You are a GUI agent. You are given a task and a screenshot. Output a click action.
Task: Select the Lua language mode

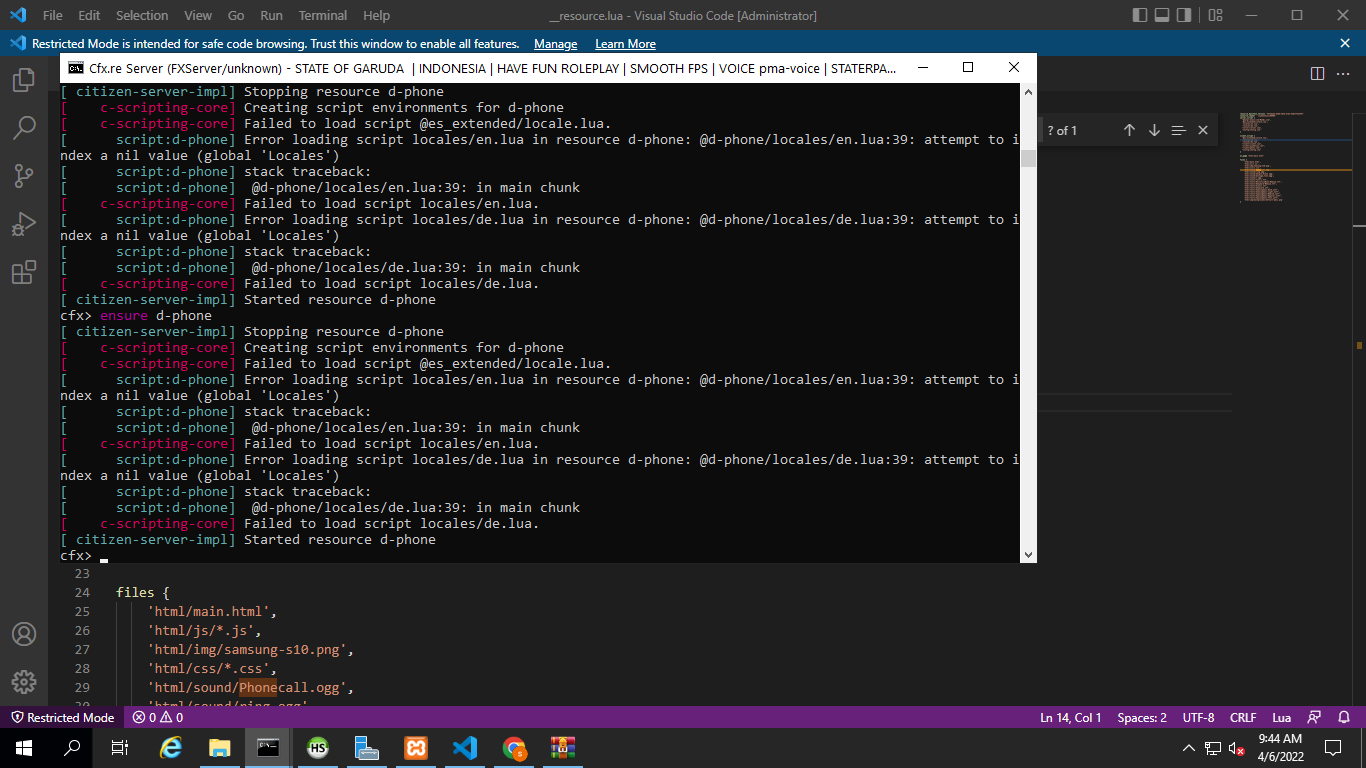[x=1281, y=717]
